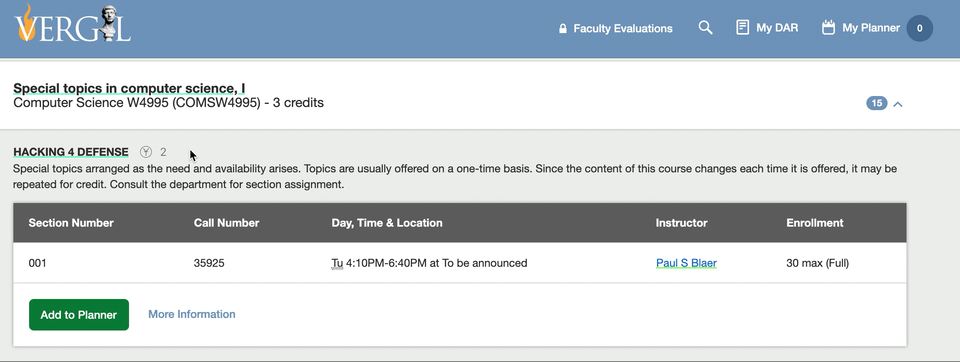
Task: Open search with the magnifying glass icon
Action: point(705,28)
